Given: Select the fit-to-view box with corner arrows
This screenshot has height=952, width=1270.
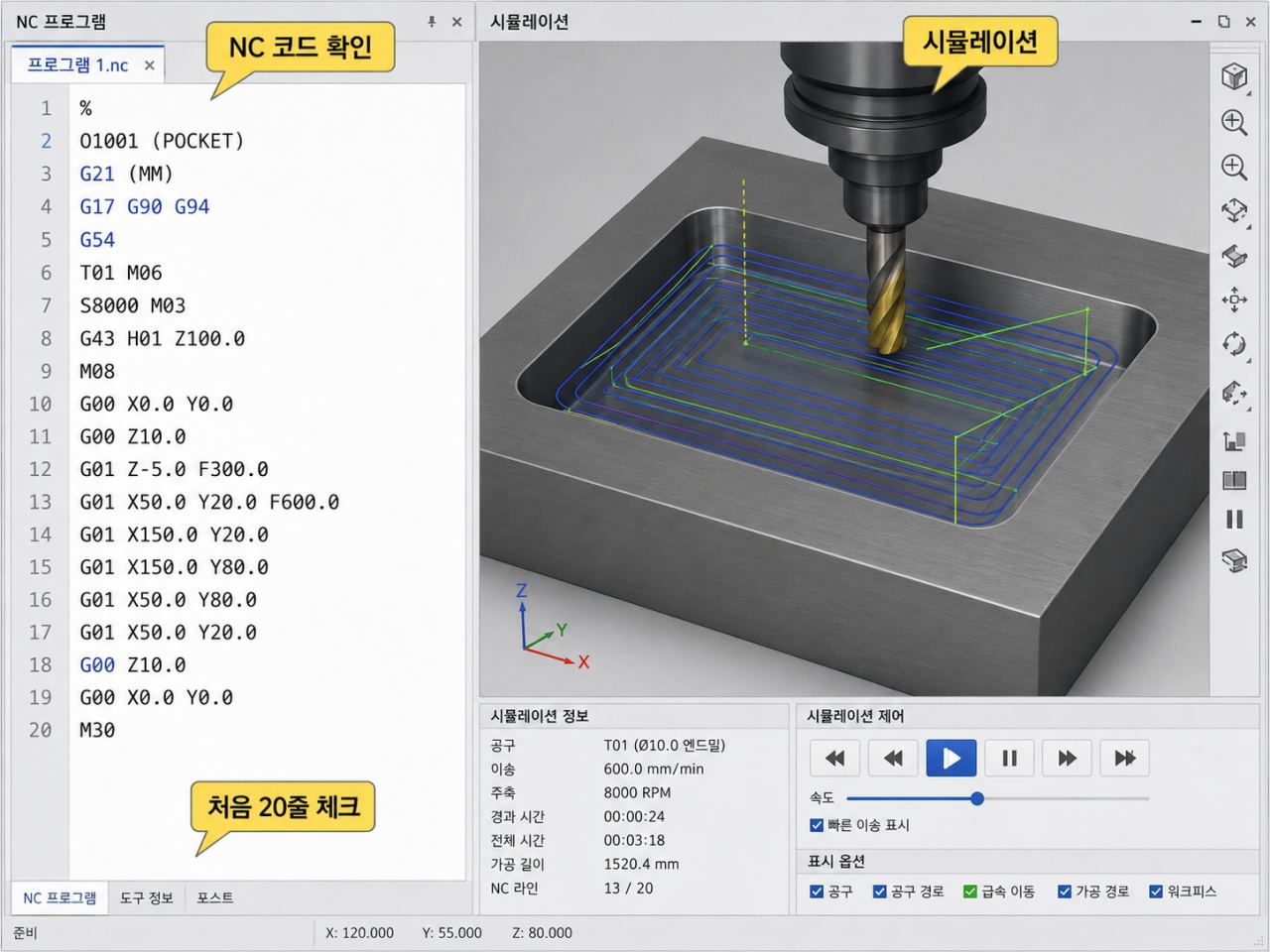Looking at the screenshot, I should click(x=1233, y=210).
